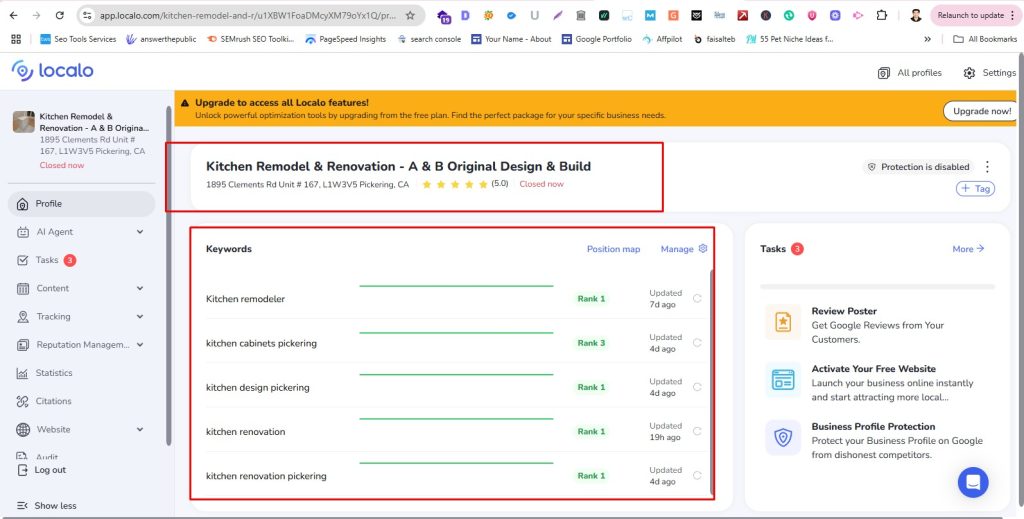Click Reputation Management icon
The width and height of the screenshot is (1024, 519).
23,345
